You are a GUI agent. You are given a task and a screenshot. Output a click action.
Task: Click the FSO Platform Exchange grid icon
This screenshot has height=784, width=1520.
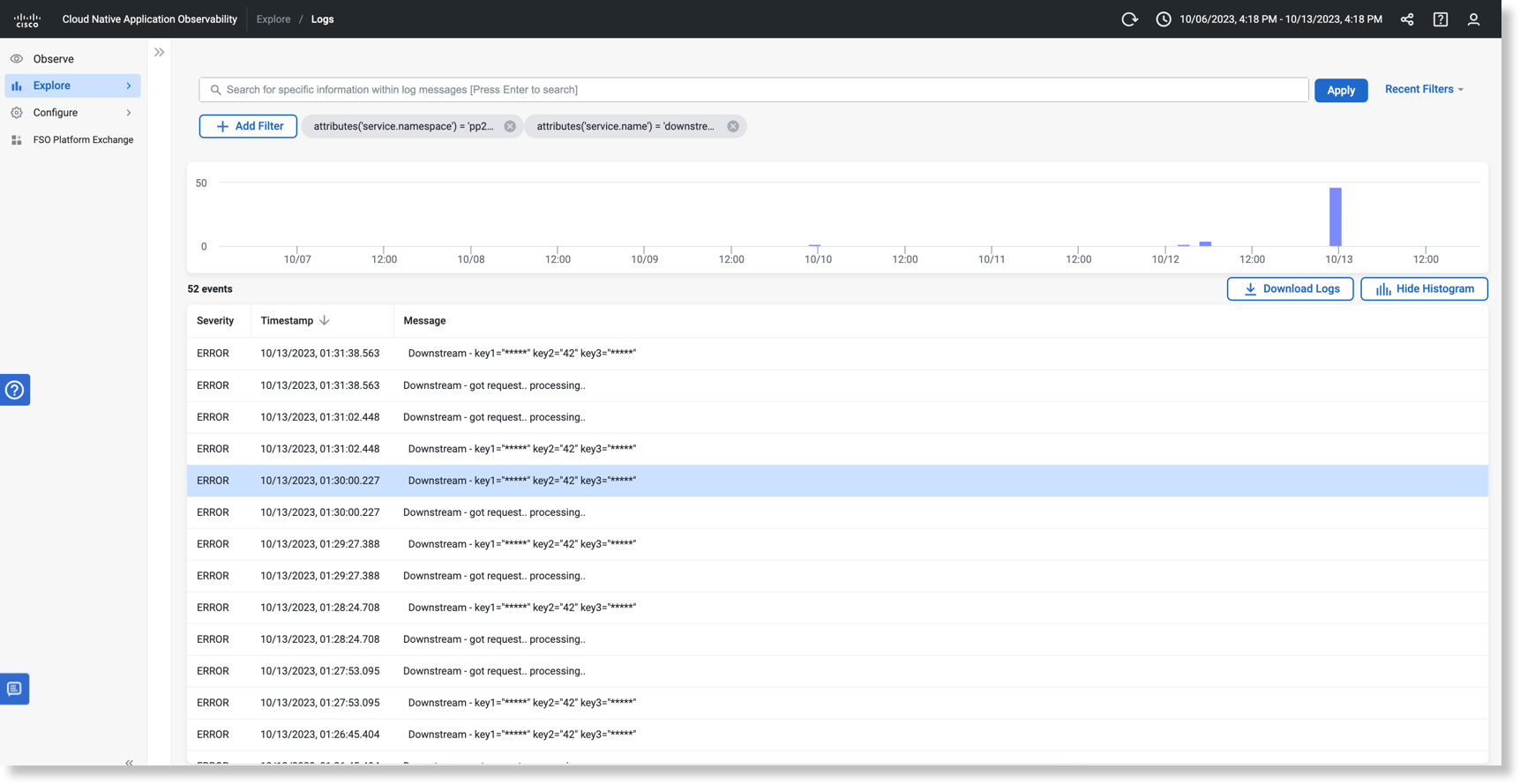(17, 140)
